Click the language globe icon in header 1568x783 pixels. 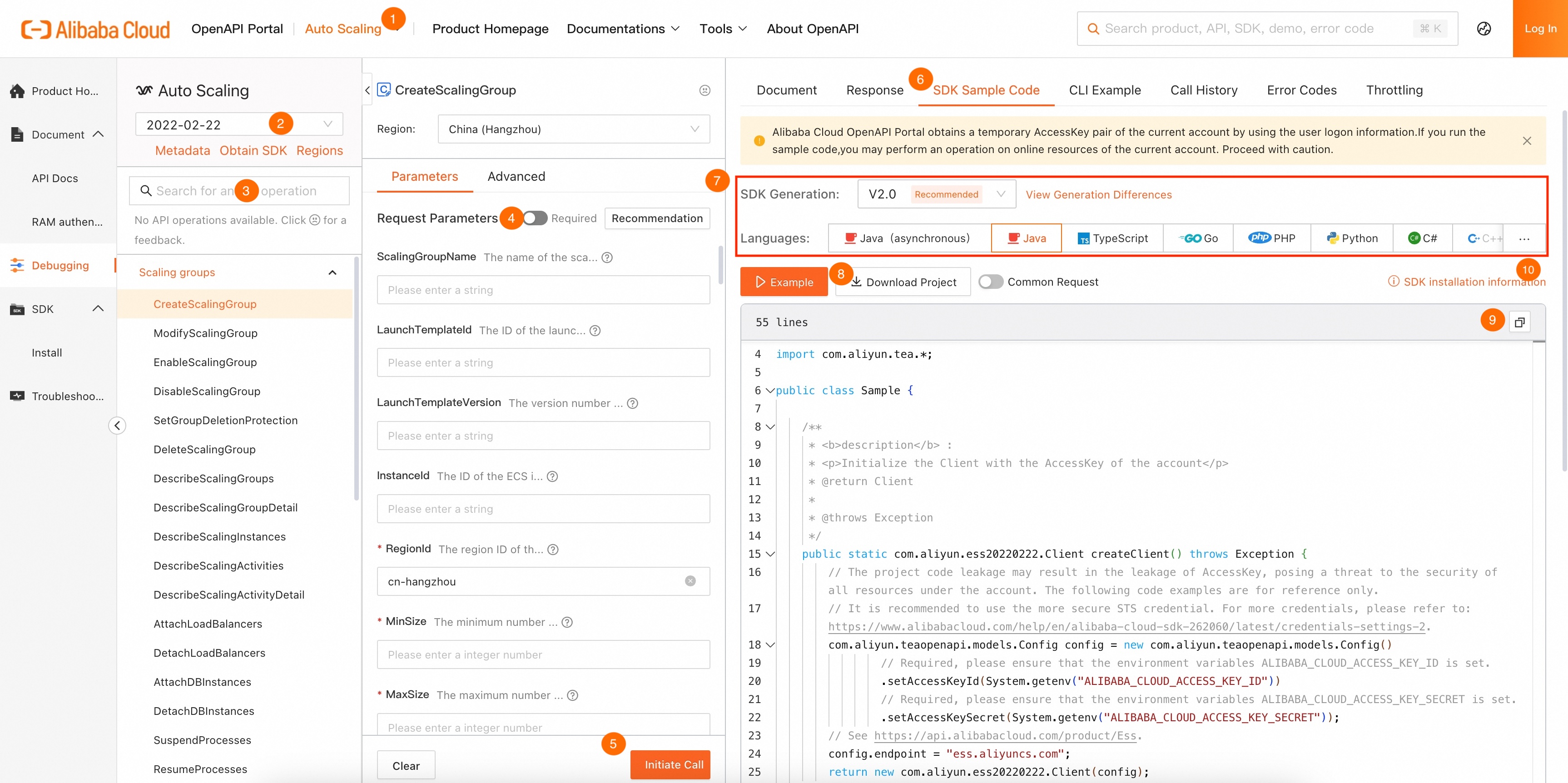tap(1484, 29)
